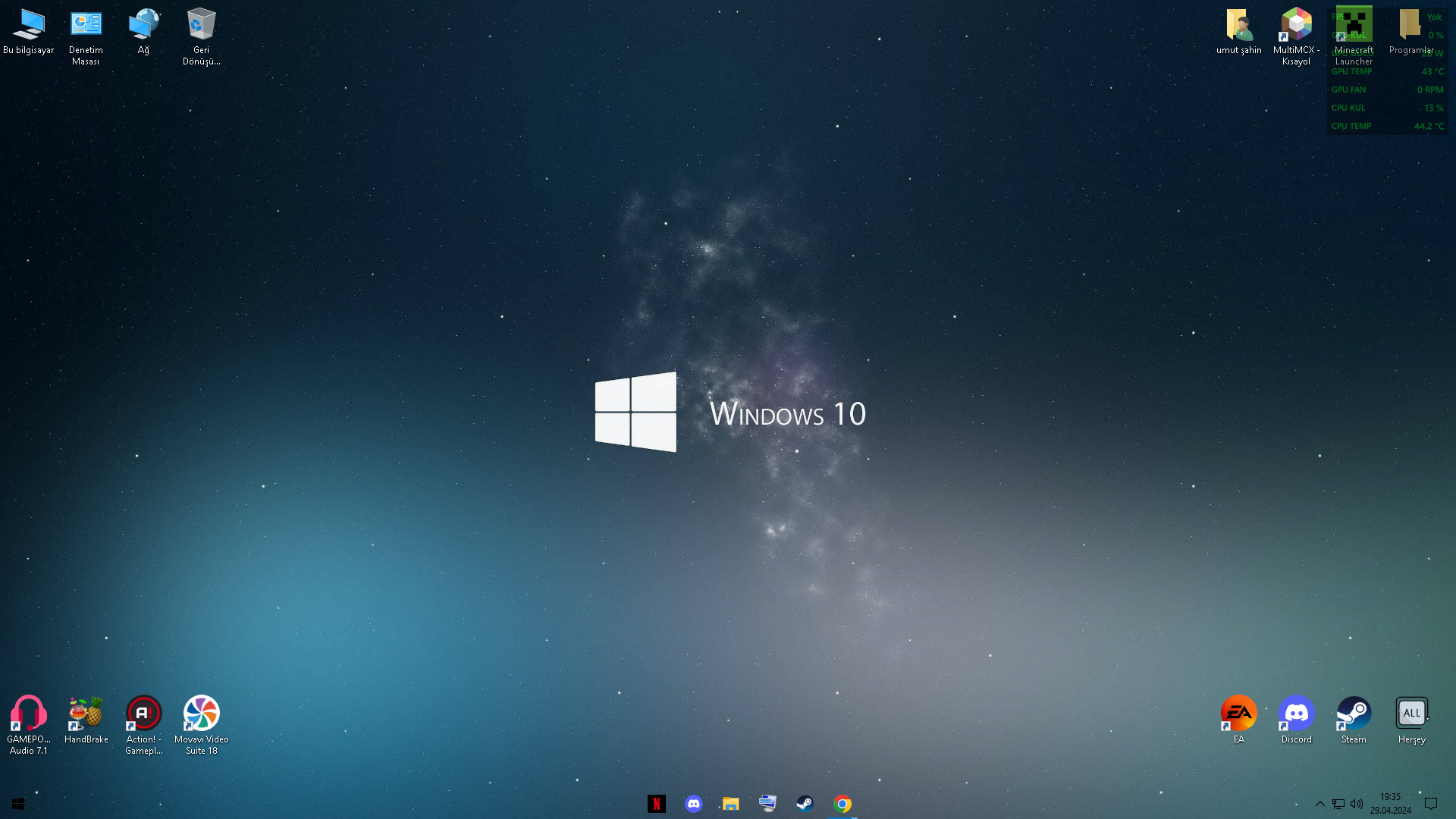The image size is (1456, 819).
Task: Open the volume control tray icon
Action: (1357, 804)
